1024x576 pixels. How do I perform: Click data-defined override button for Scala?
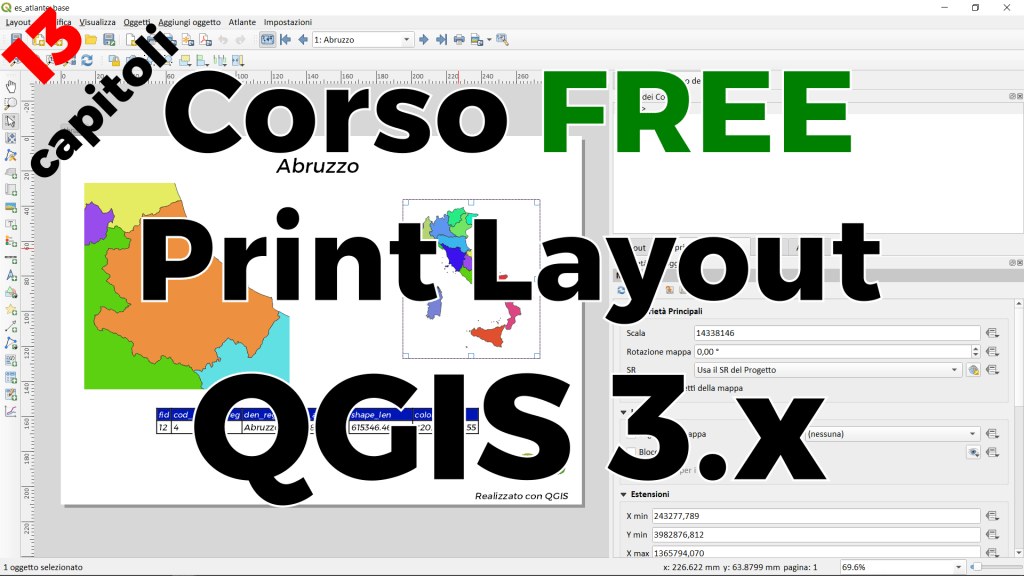pyautogui.click(x=993, y=333)
